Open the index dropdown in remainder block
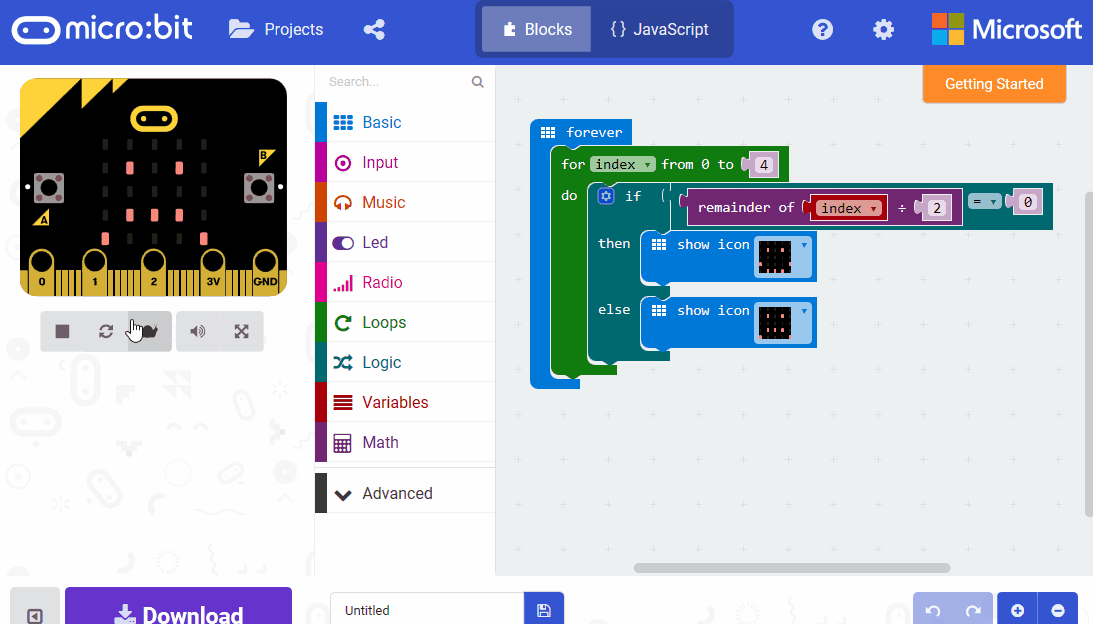The height and width of the screenshot is (624, 1093). pyautogui.click(x=848, y=208)
